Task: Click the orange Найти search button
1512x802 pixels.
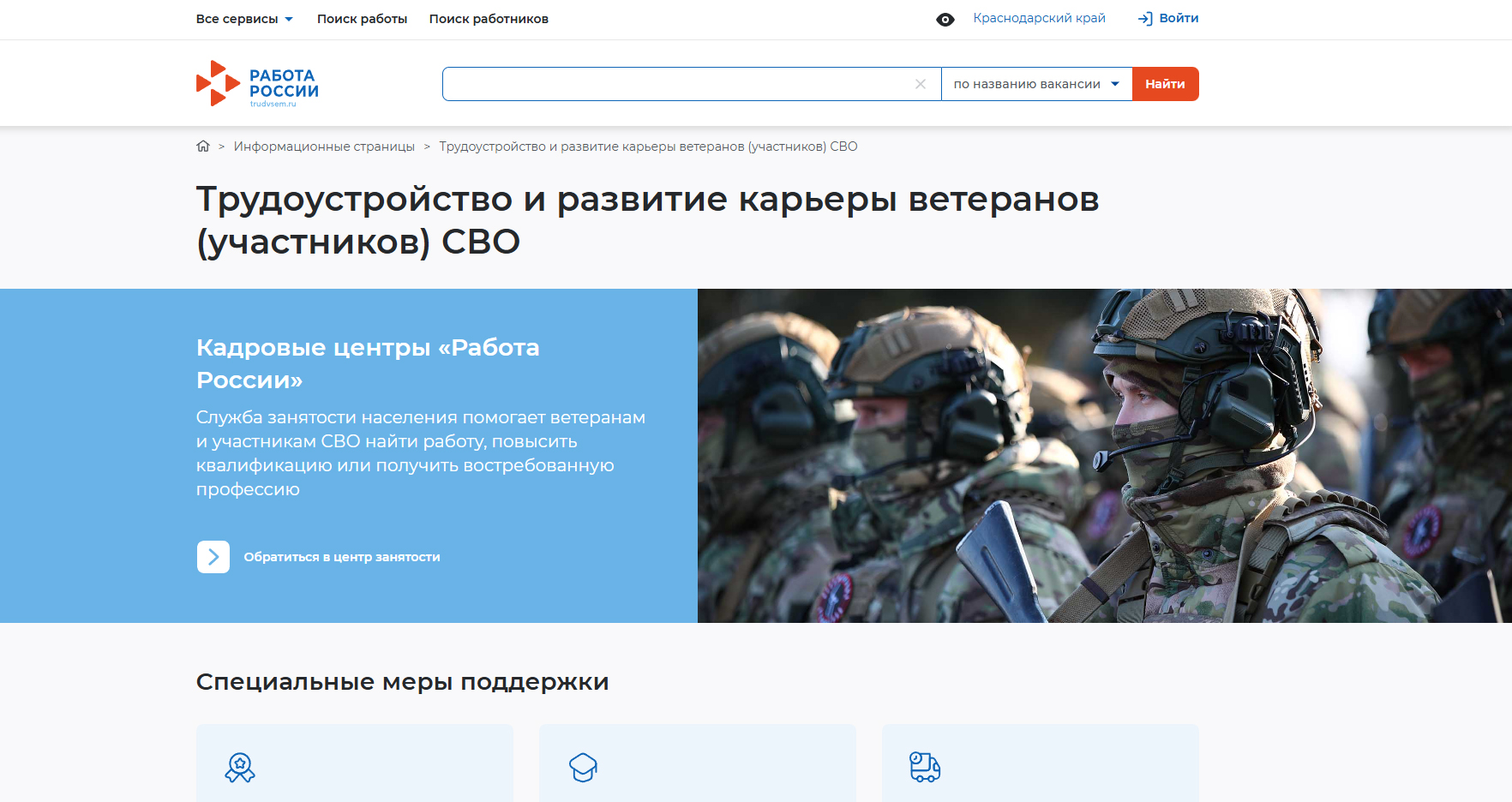Action: pyautogui.click(x=1166, y=84)
